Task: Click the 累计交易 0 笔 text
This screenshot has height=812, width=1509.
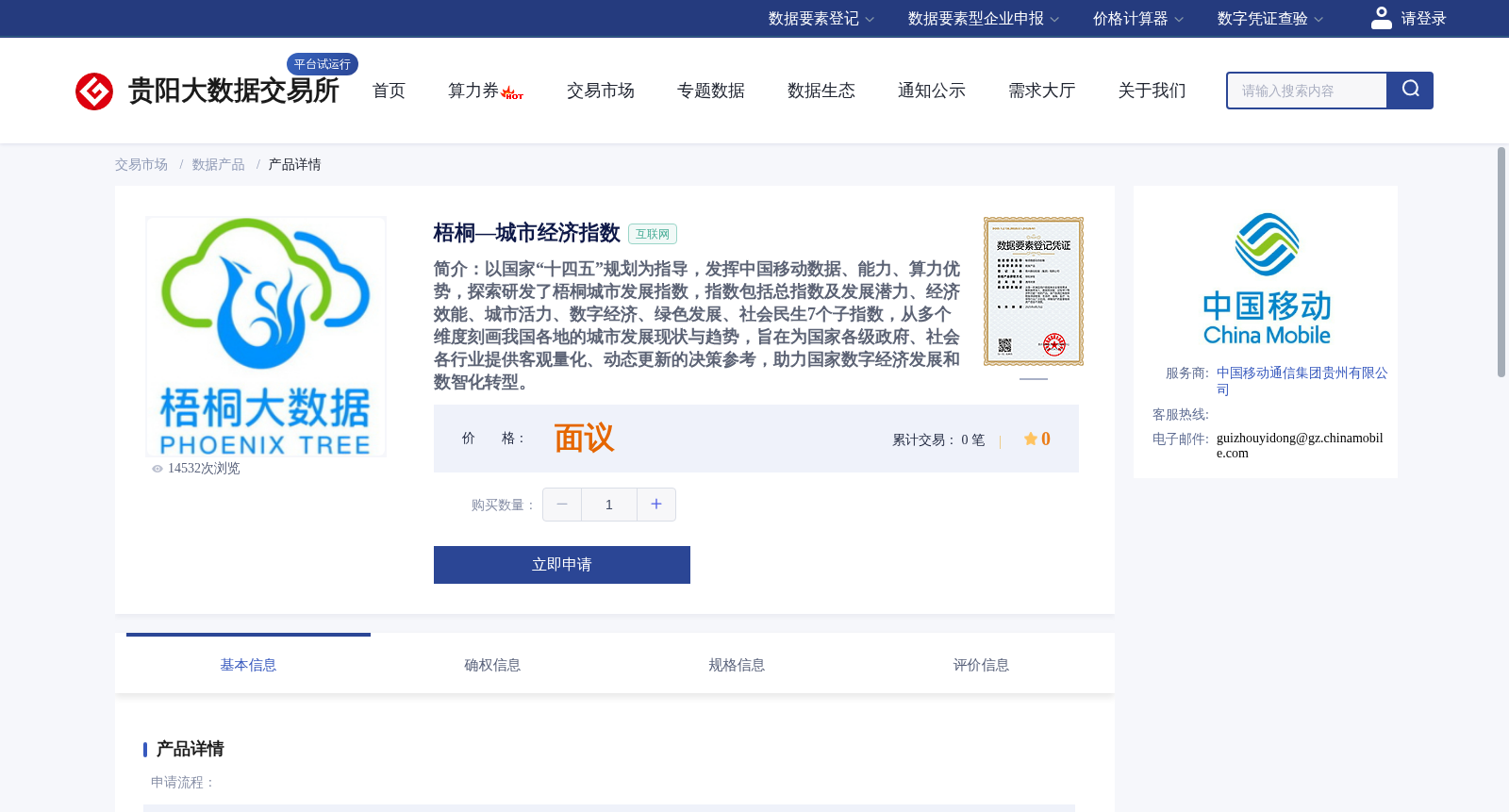Action: (938, 440)
